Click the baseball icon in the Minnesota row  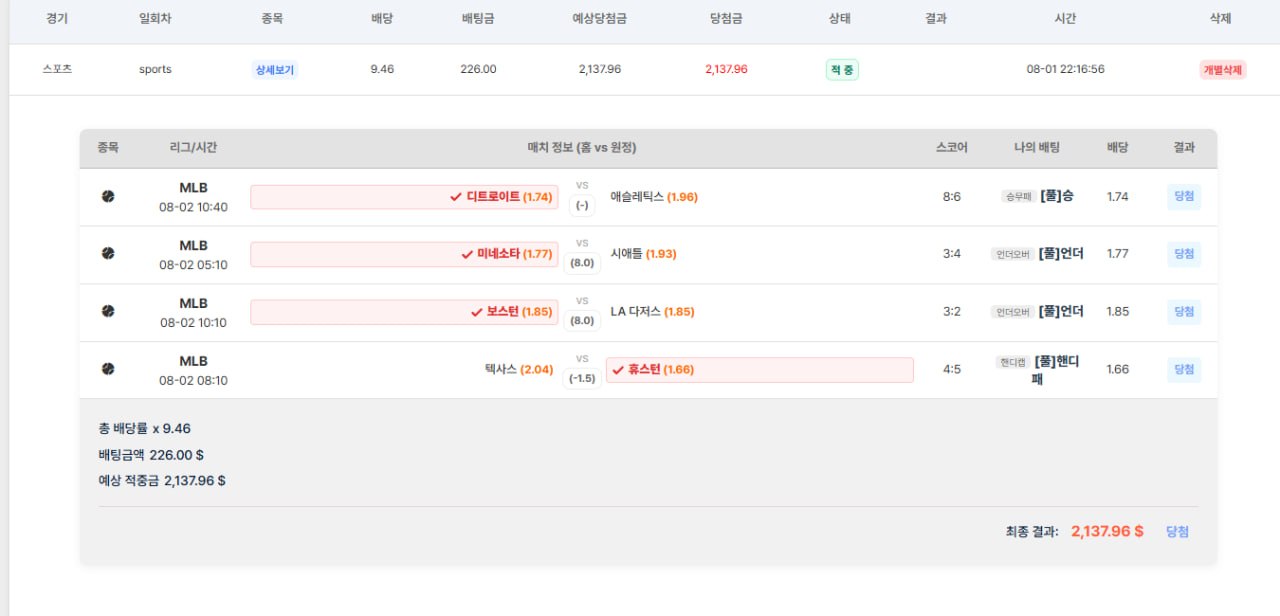[x=108, y=254]
